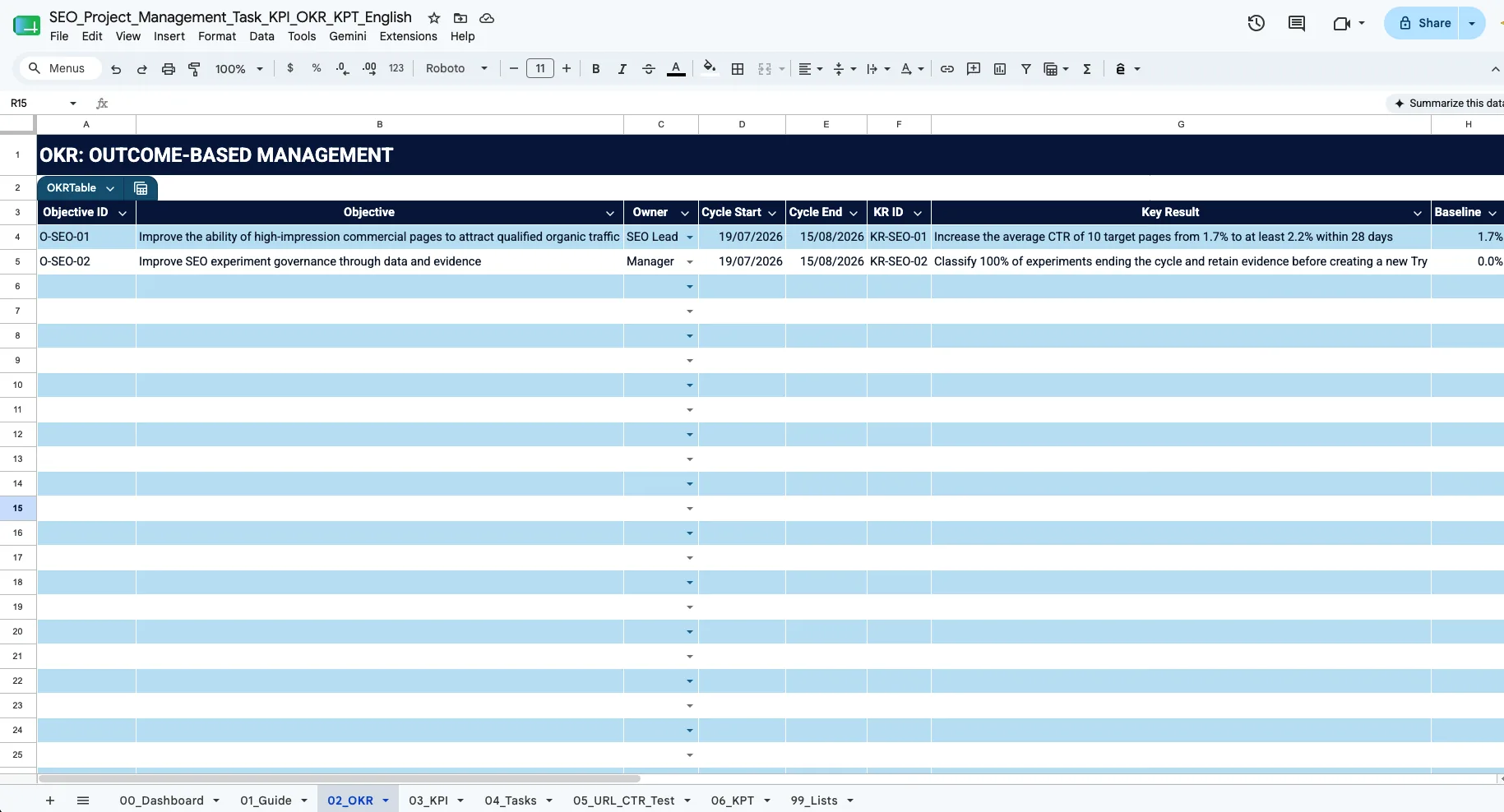This screenshot has height=812, width=1504.
Task: Star this document
Action: 434,18
